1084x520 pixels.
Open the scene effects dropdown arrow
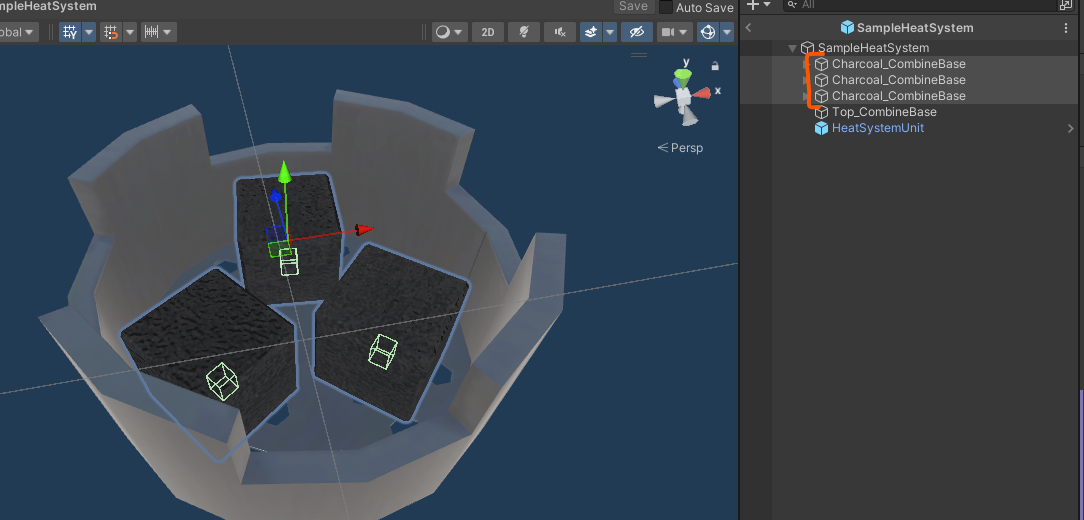(x=610, y=32)
